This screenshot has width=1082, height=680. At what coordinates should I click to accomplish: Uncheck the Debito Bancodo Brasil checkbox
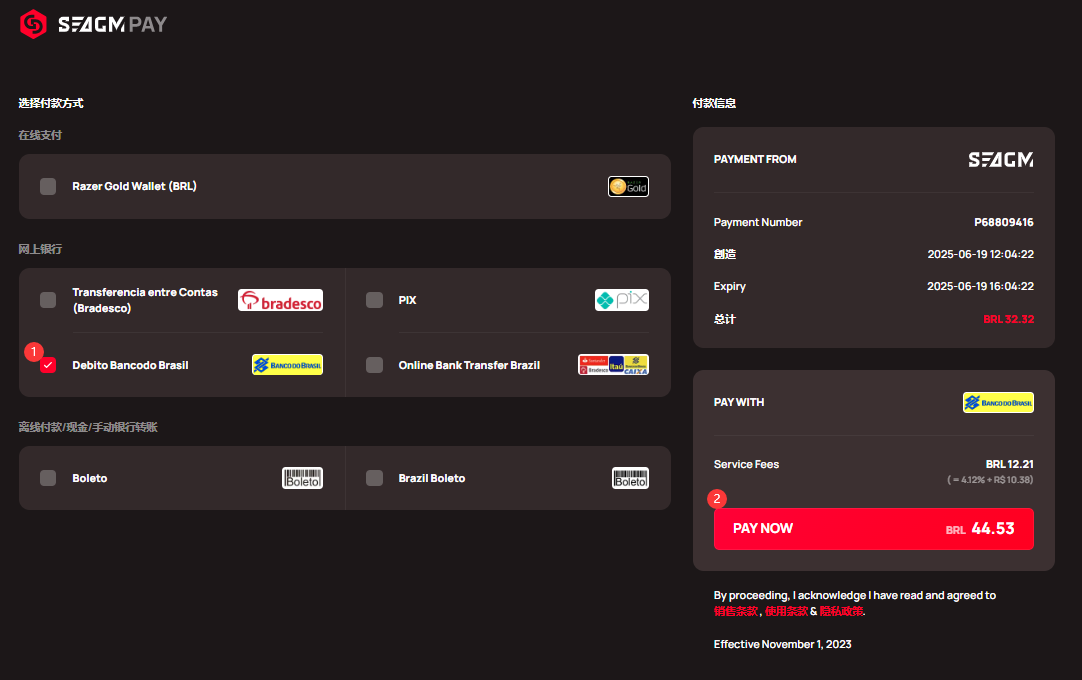tap(48, 365)
